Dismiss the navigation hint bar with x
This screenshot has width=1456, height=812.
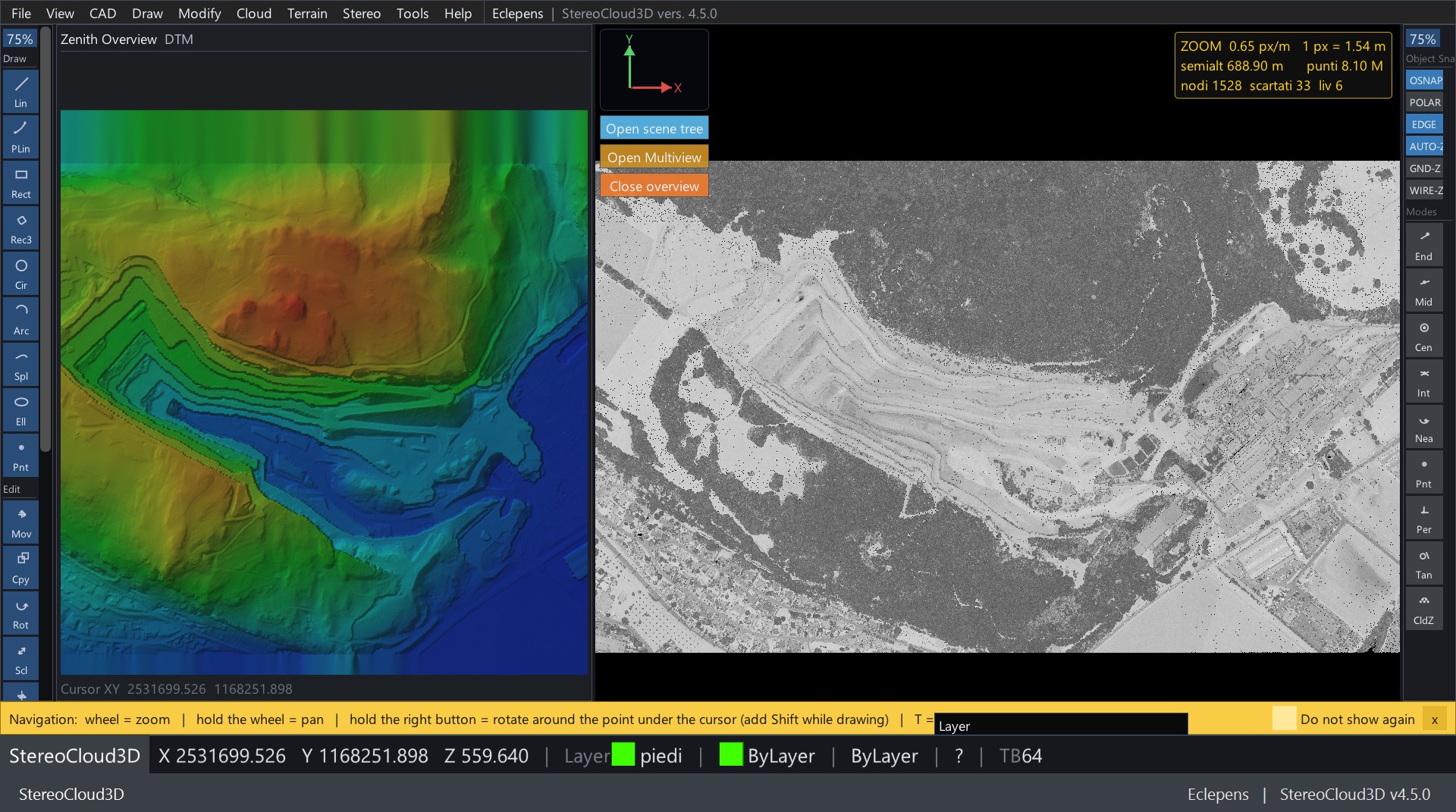pyautogui.click(x=1434, y=719)
